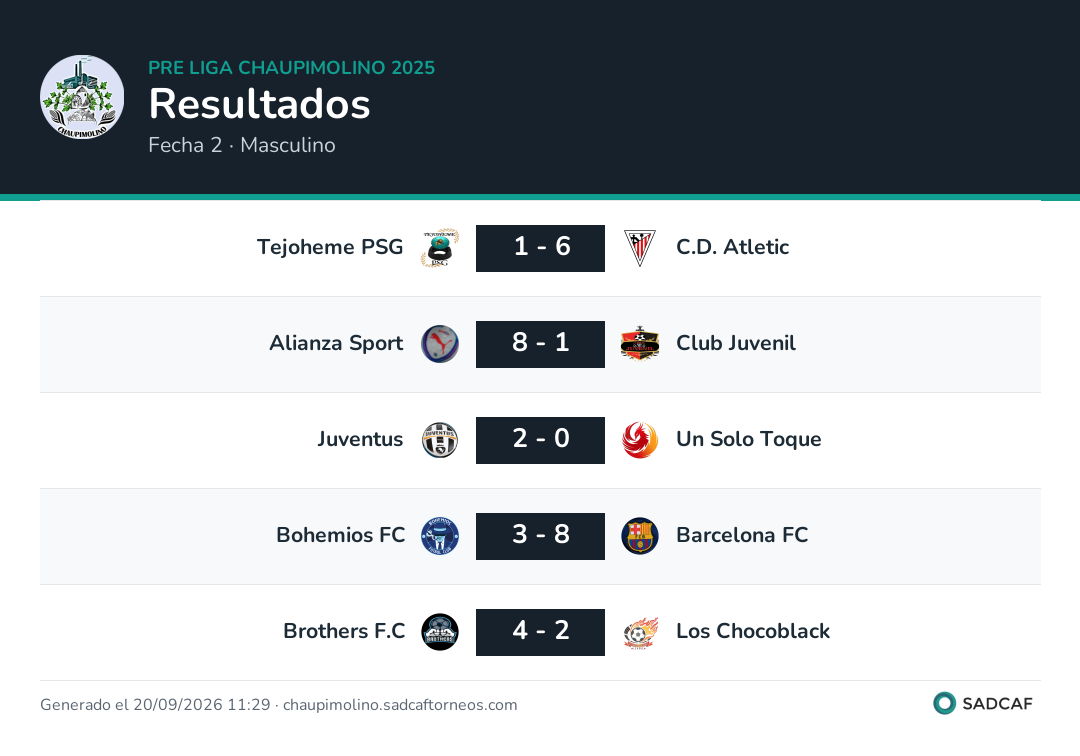The height and width of the screenshot is (756, 1080).
Task: Open the 1 - 6 score box
Action: [x=541, y=248]
